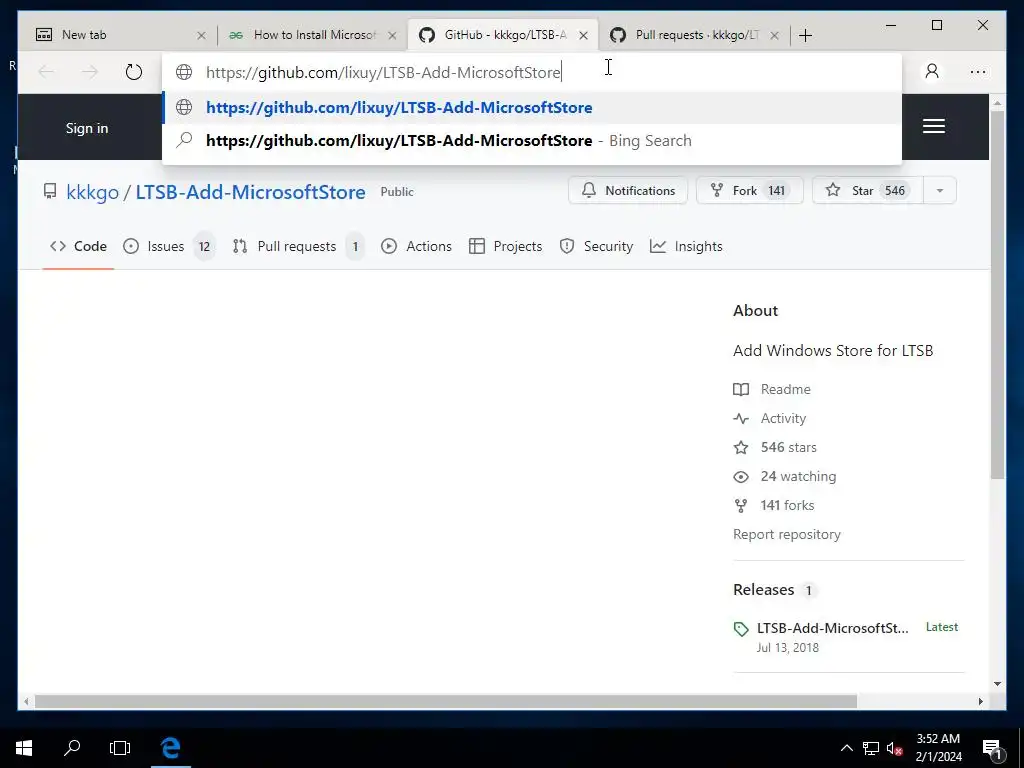The image size is (1024, 768).
Task: Open Task View on taskbar
Action: 120,748
